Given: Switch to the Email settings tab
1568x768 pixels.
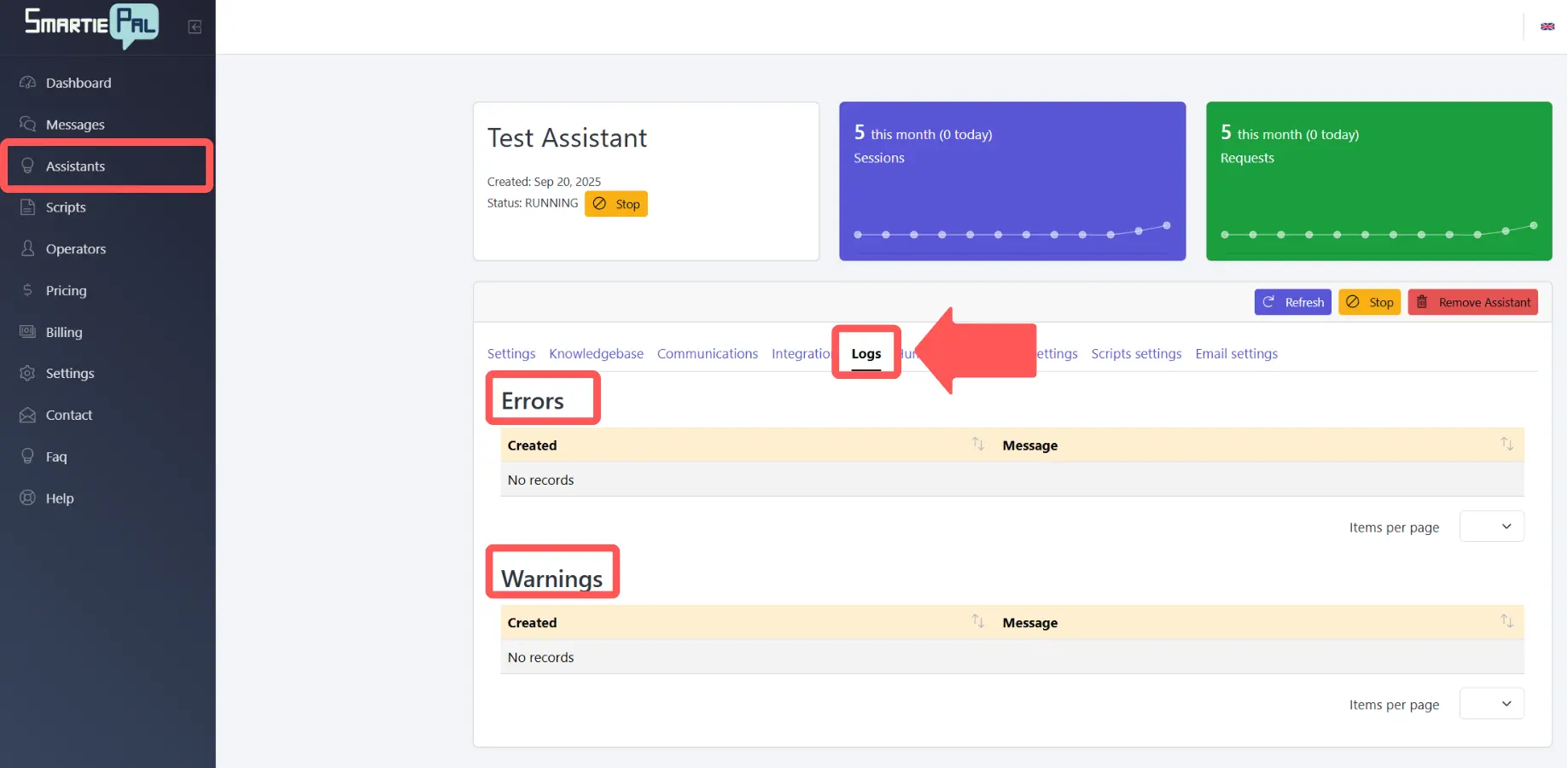Looking at the screenshot, I should [1236, 353].
